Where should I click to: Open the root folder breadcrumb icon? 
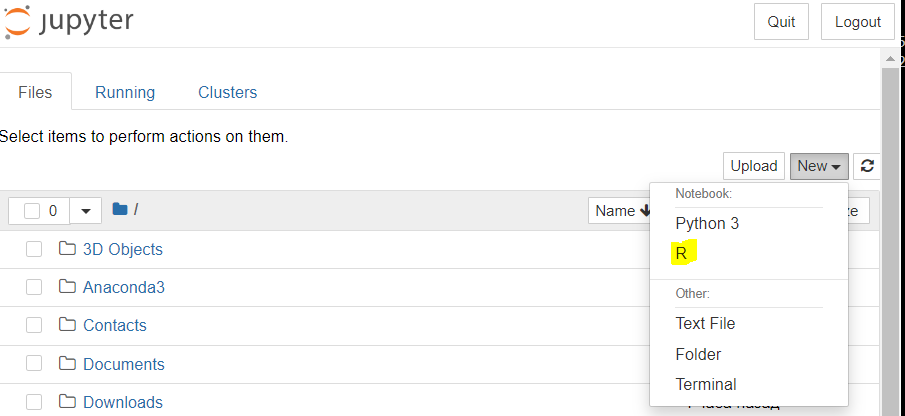119,209
